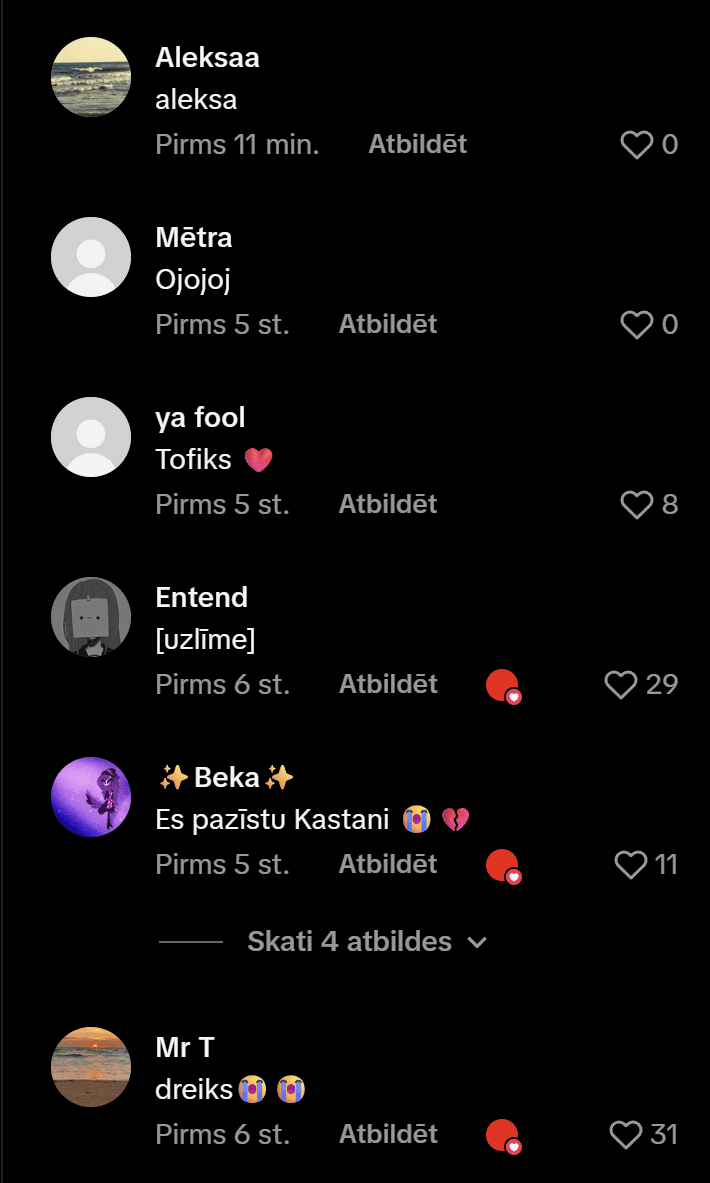
Task: Reply to Aleksaa via Atbildēt
Action: pos(417,145)
